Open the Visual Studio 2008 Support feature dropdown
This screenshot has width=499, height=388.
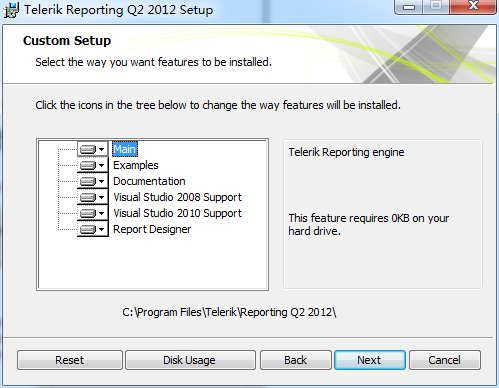tap(93, 197)
